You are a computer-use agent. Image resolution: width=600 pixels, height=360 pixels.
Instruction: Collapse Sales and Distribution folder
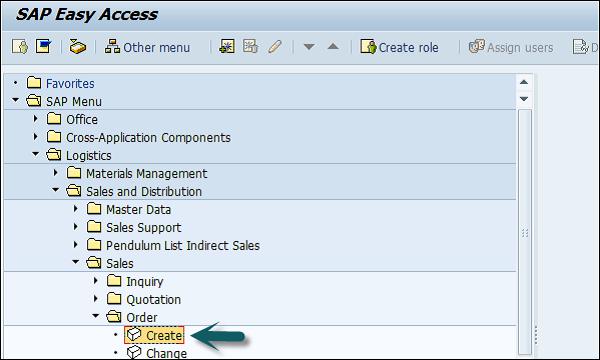tap(56, 190)
